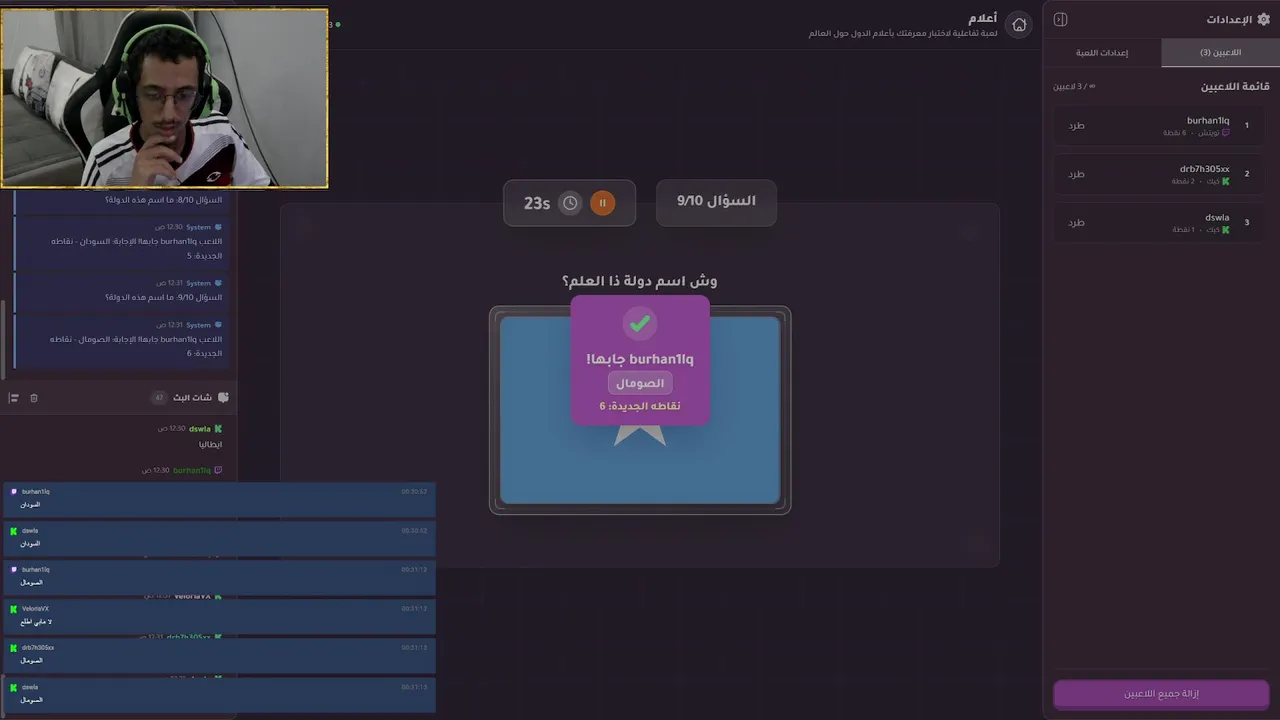Click the system log saying الصومال and points 6

(x=120, y=340)
